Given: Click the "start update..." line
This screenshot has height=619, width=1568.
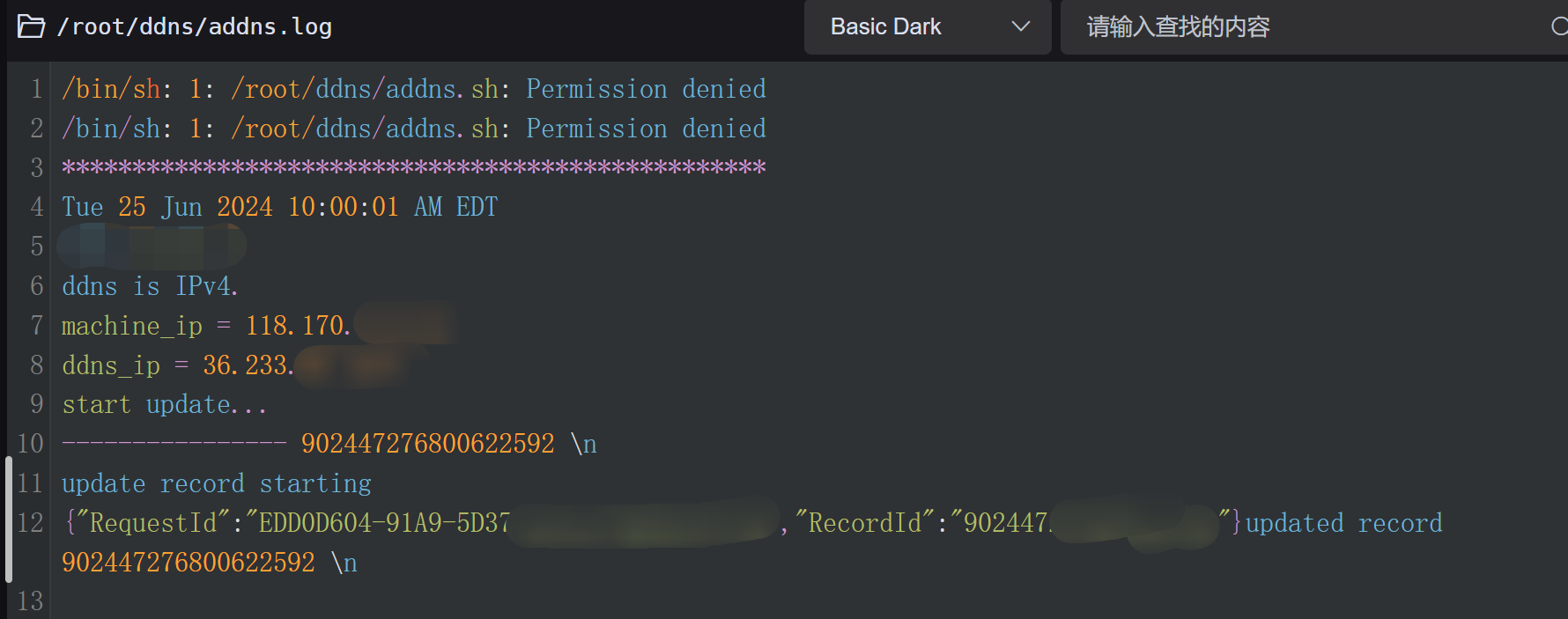Looking at the screenshot, I should [164, 404].
